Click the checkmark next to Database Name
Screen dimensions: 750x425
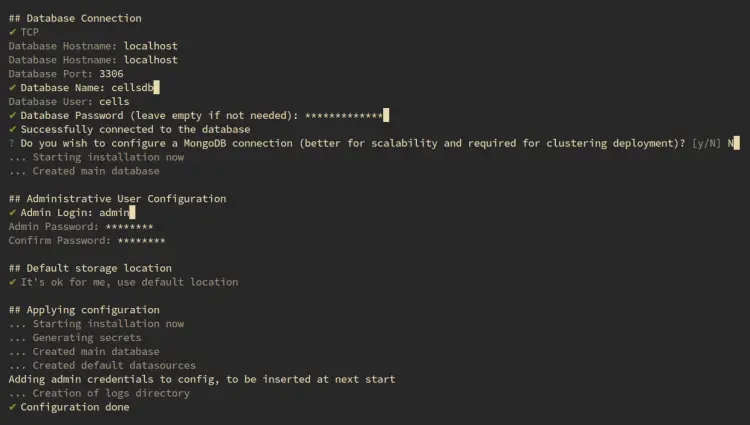click(13, 88)
